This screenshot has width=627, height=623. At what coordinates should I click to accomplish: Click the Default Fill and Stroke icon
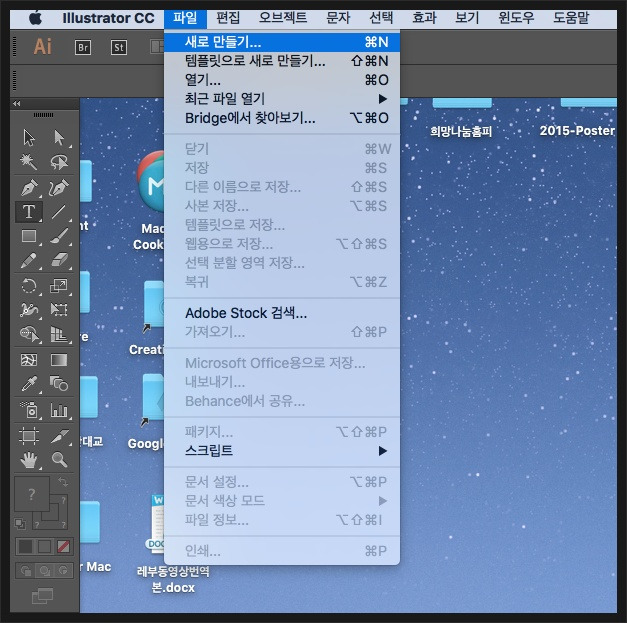point(20,523)
